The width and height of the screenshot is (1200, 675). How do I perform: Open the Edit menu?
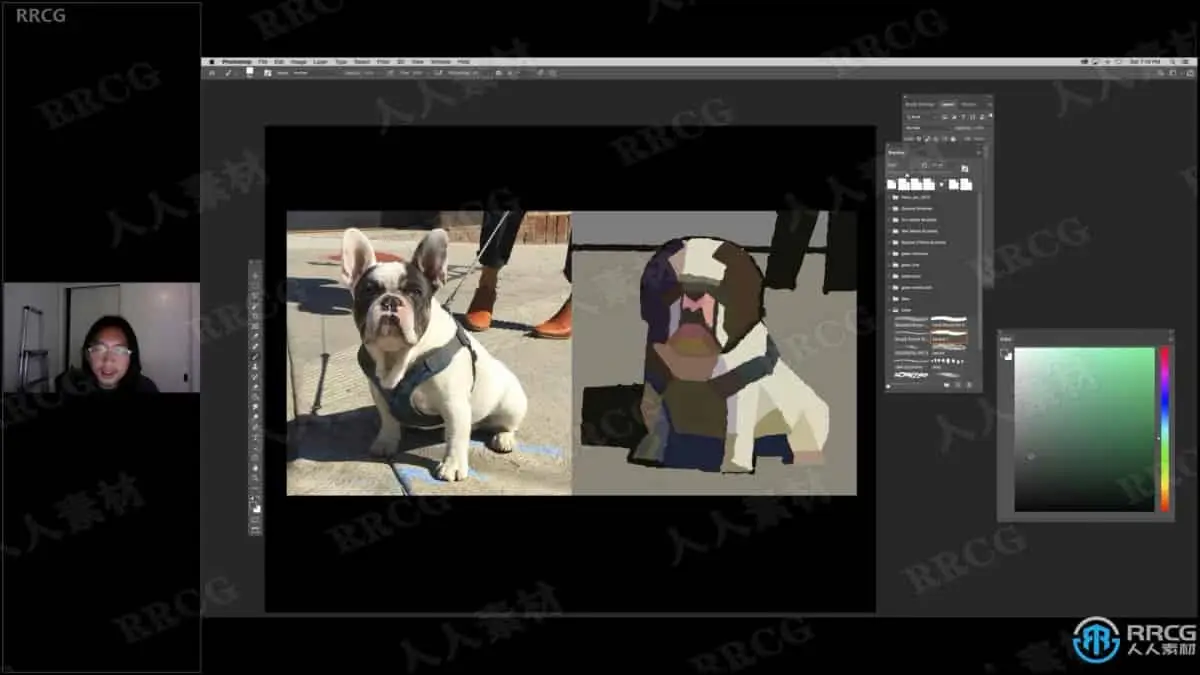click(x=279, y=62)
